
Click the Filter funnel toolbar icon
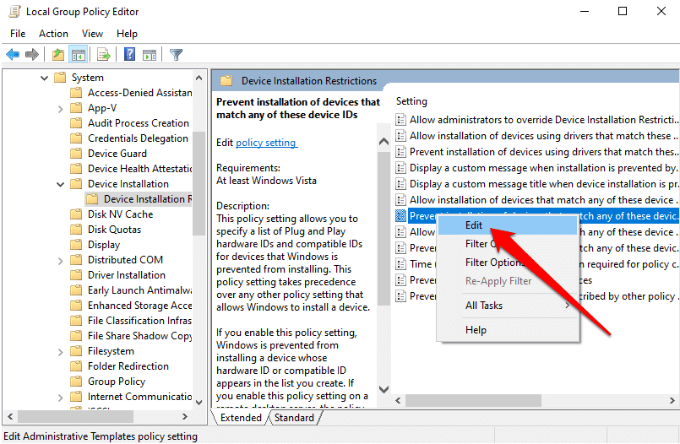coord(176,55)
